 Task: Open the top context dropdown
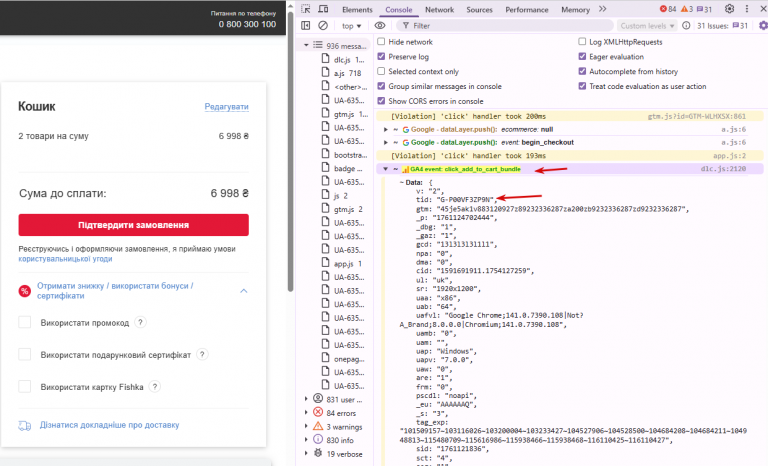(351, 25)
